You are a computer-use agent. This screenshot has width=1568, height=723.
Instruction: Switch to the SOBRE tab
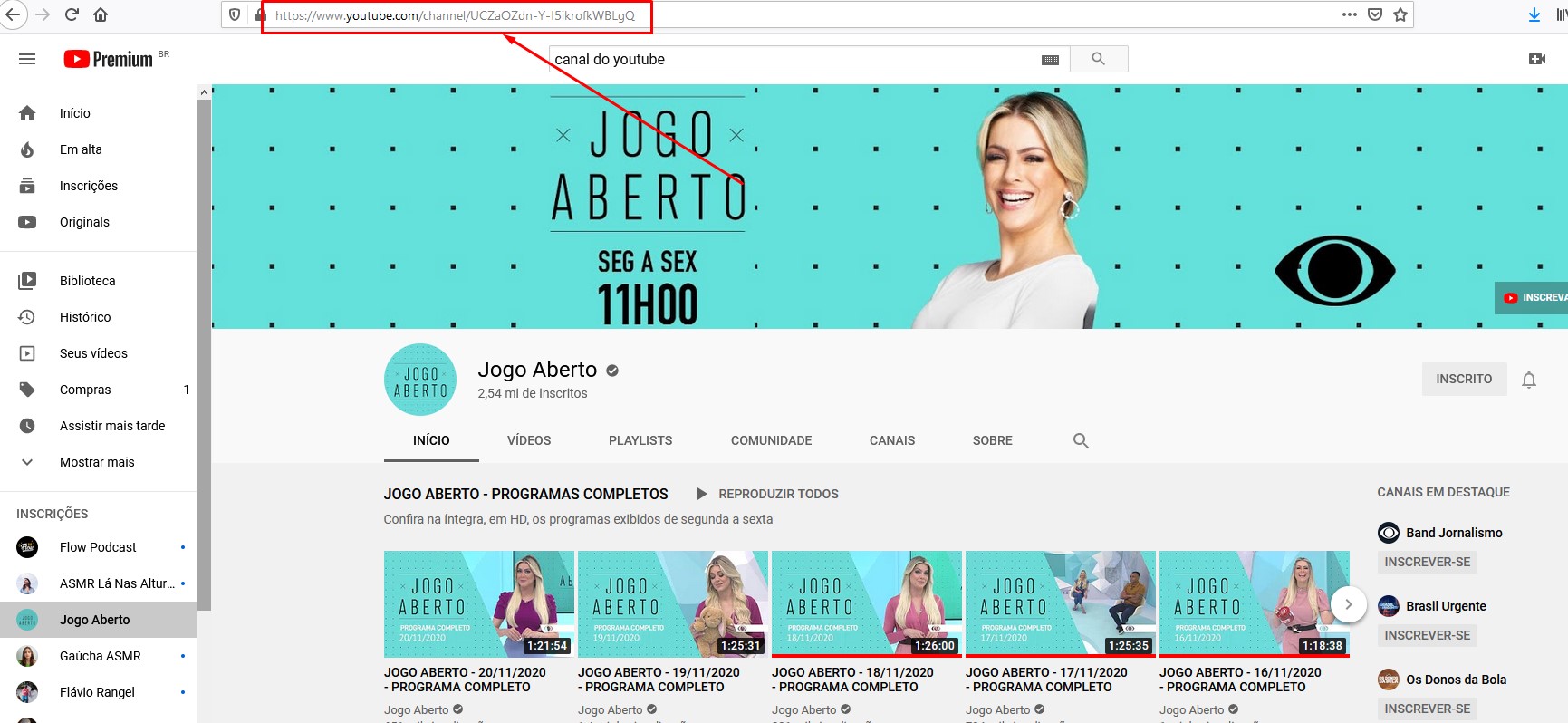[993, 440]
